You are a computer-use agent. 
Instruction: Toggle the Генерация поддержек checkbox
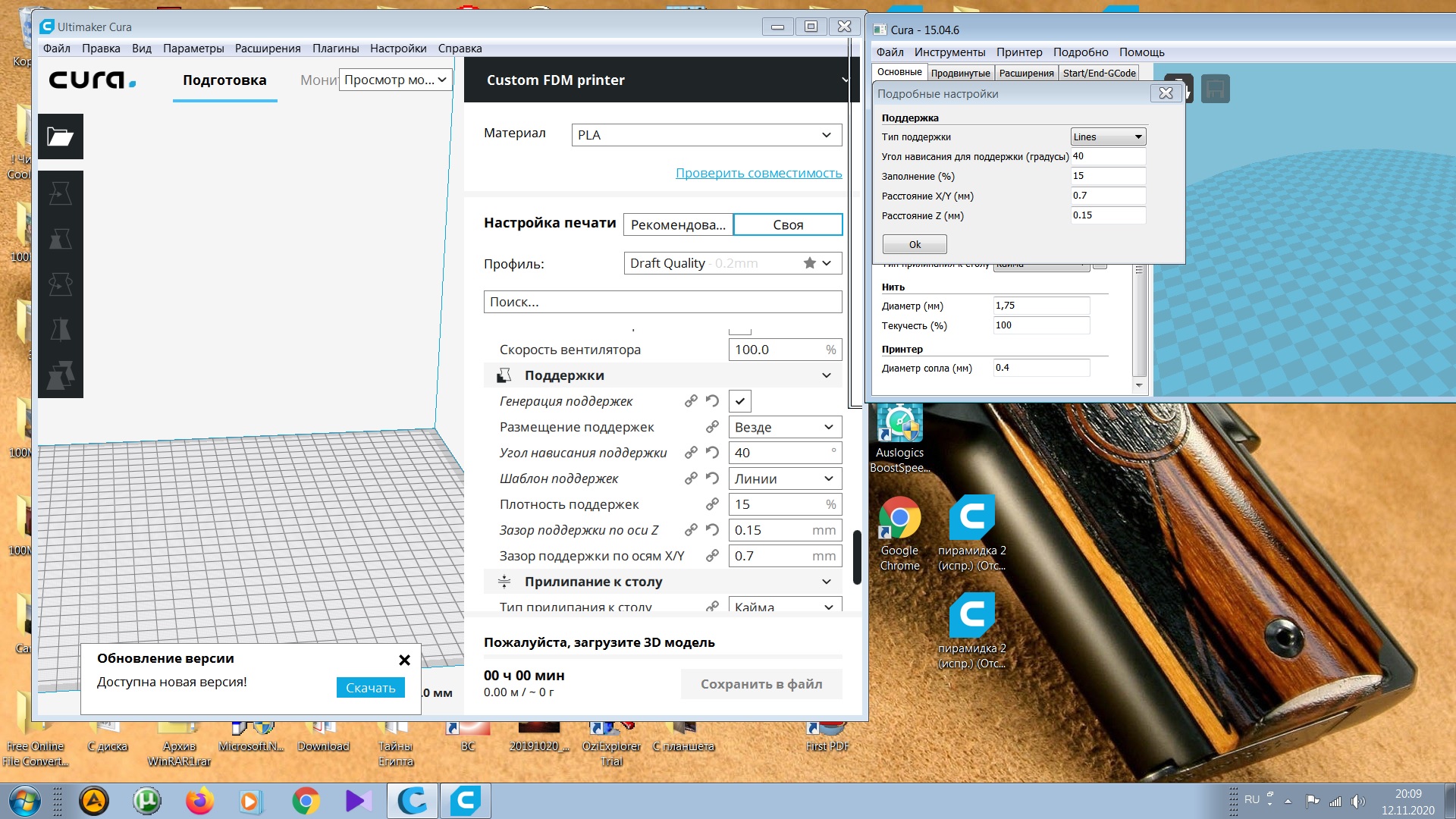(739, 401)
